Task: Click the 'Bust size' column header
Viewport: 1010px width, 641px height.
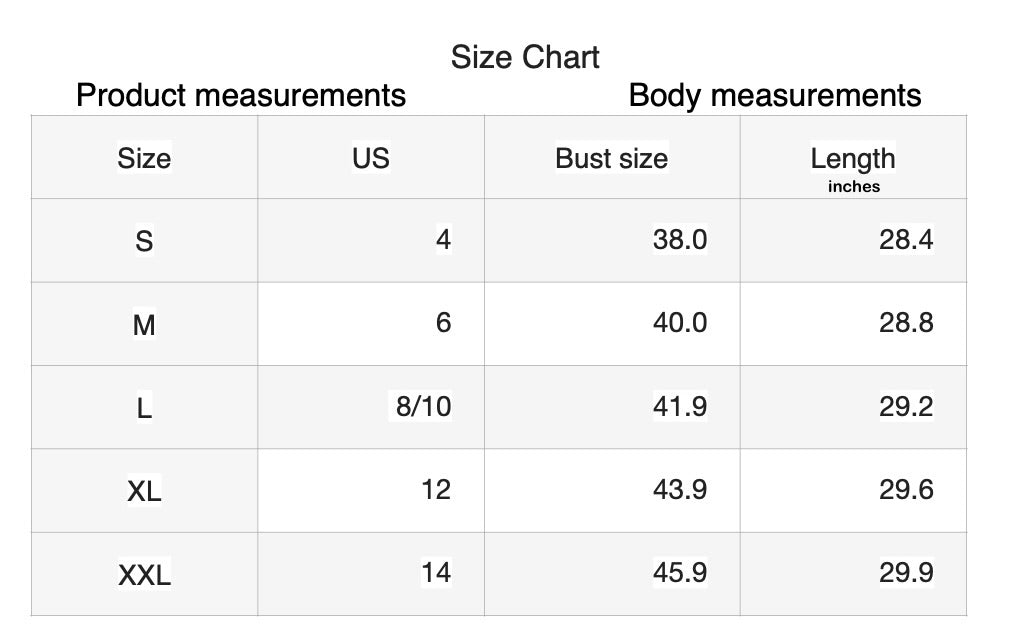Action: tap(611, 158)
